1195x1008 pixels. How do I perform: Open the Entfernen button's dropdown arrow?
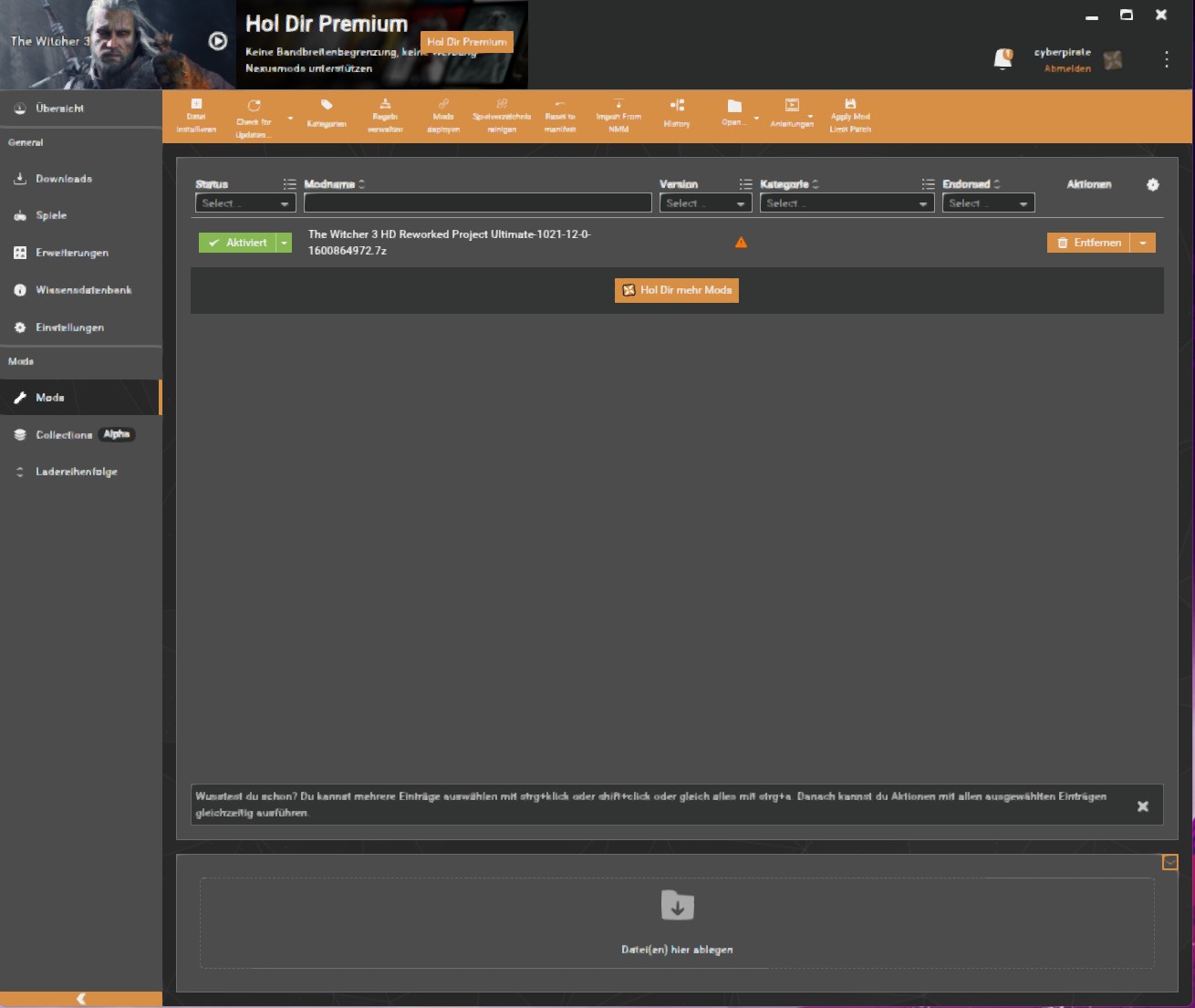1144,243
